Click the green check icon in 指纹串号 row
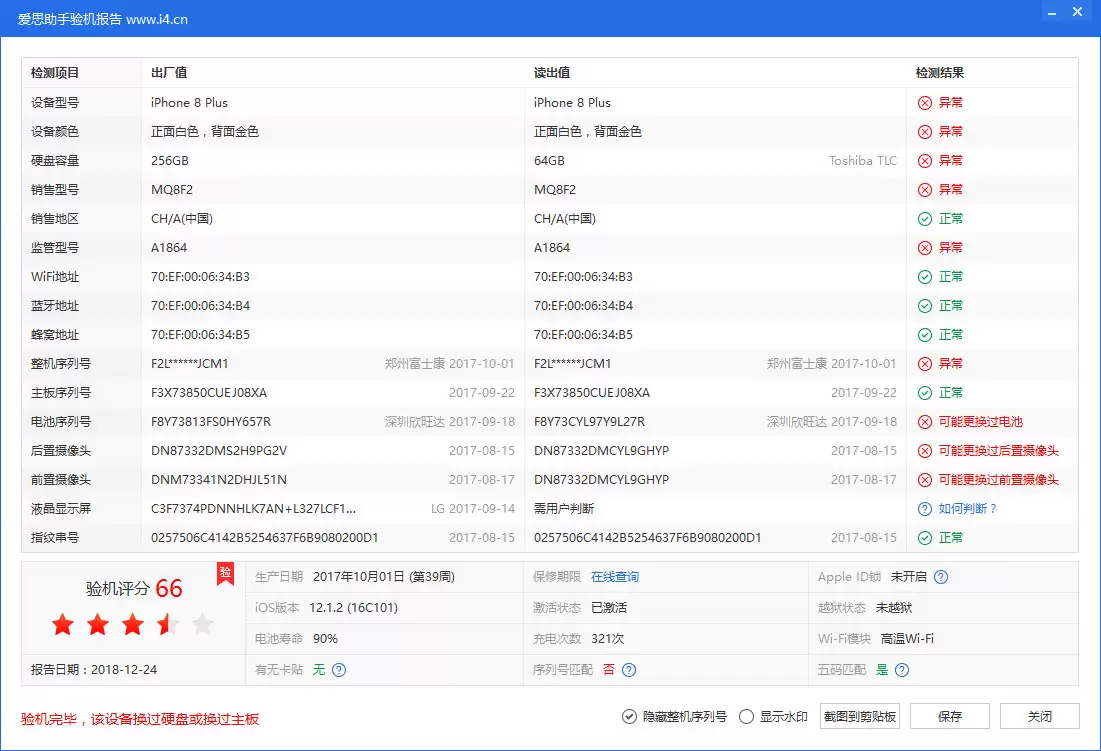 point(925,538)
